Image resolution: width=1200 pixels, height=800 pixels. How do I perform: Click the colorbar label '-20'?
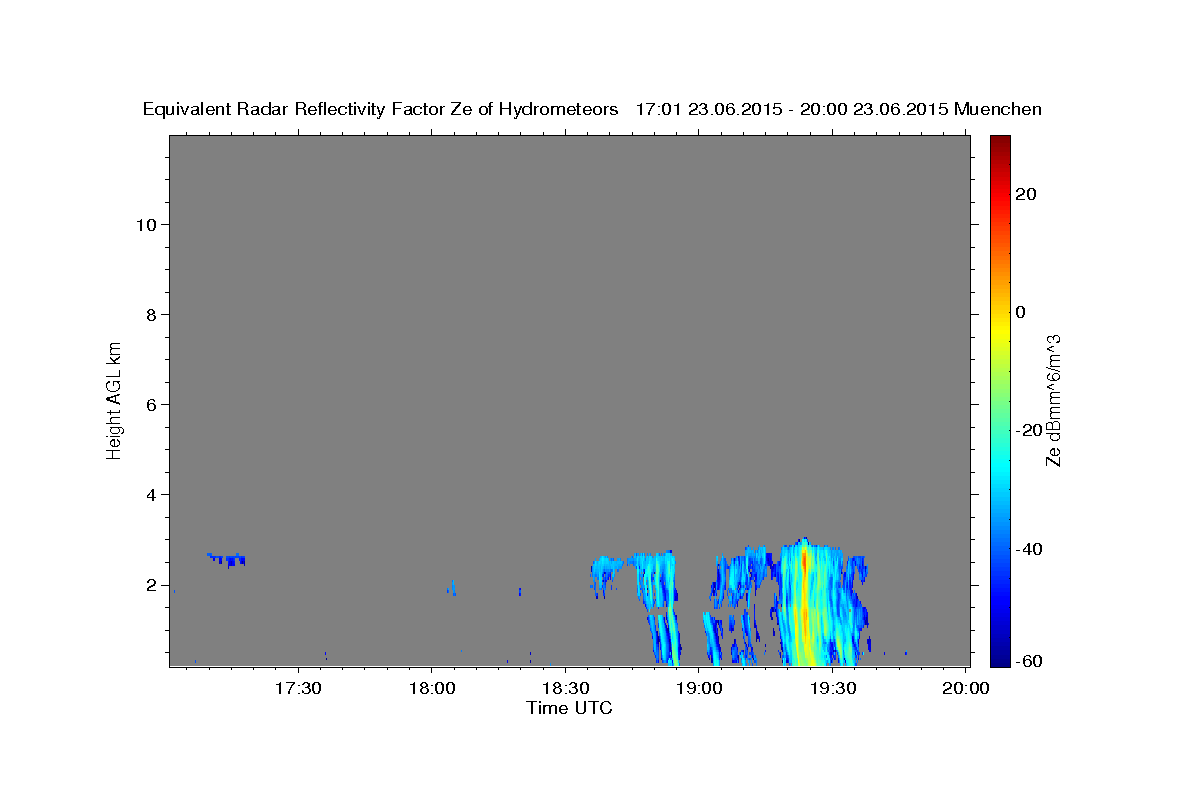tap(1028, 430)
